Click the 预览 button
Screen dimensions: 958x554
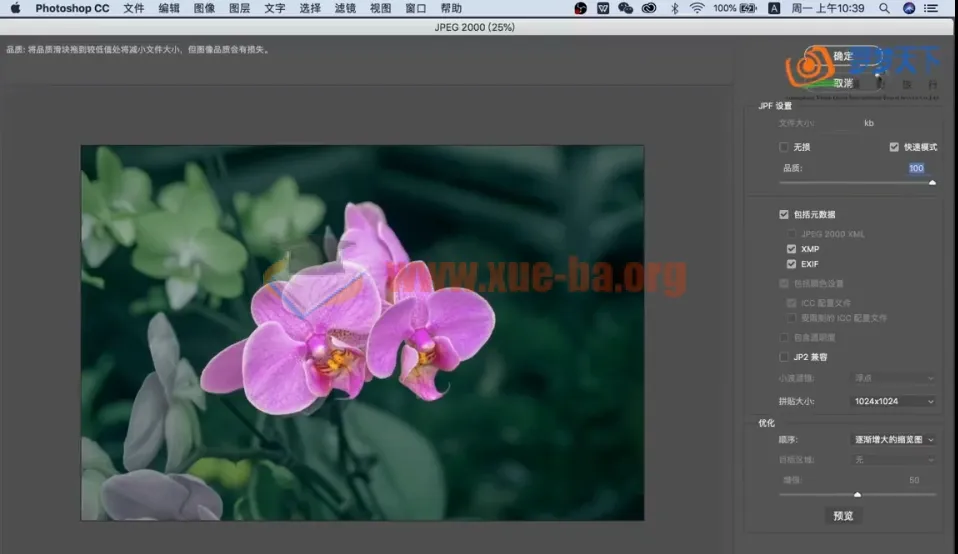pyautogui.click(x=843, y=516)
